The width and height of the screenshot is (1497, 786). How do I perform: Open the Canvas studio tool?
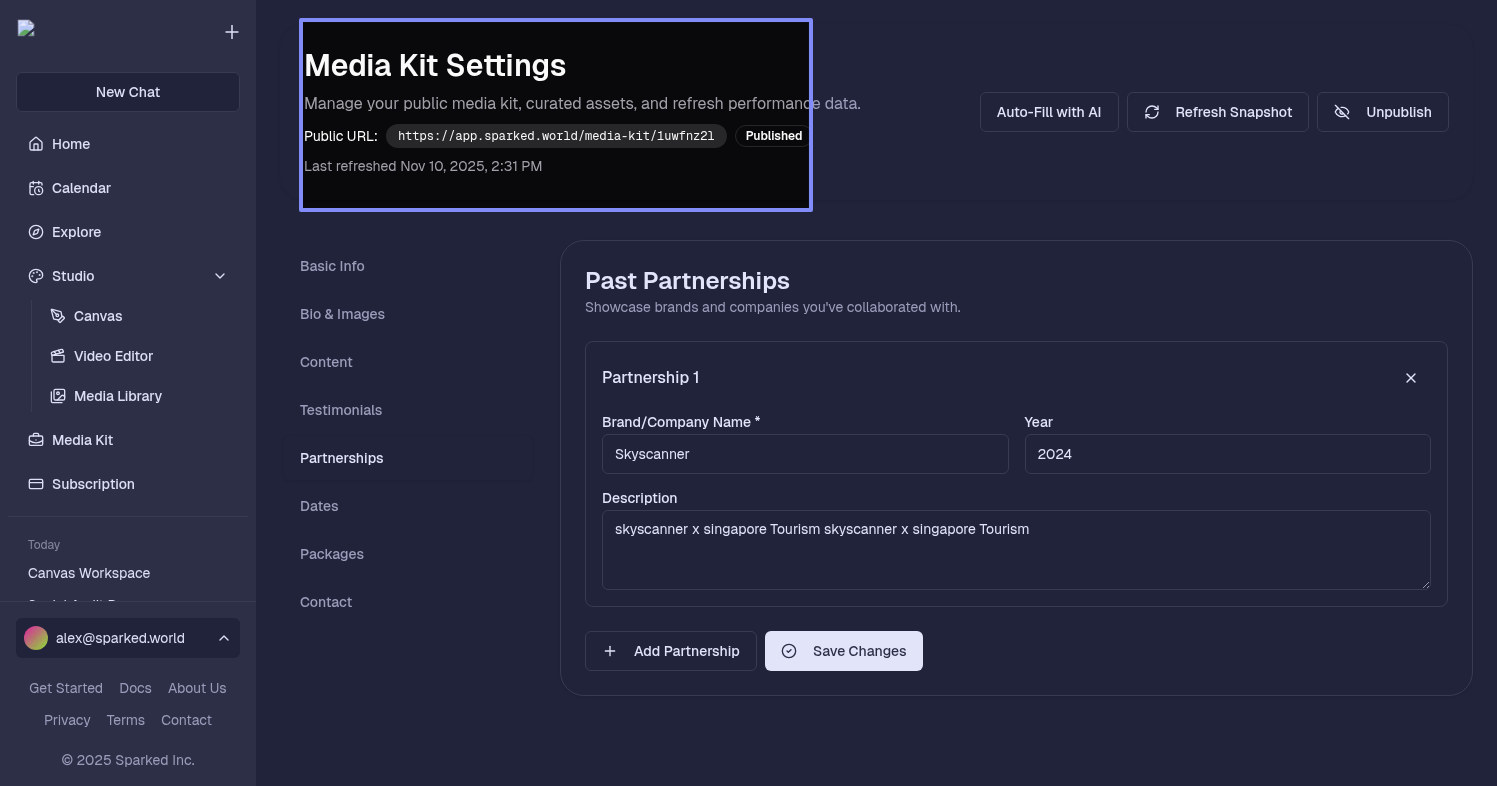tap(98, 316)
